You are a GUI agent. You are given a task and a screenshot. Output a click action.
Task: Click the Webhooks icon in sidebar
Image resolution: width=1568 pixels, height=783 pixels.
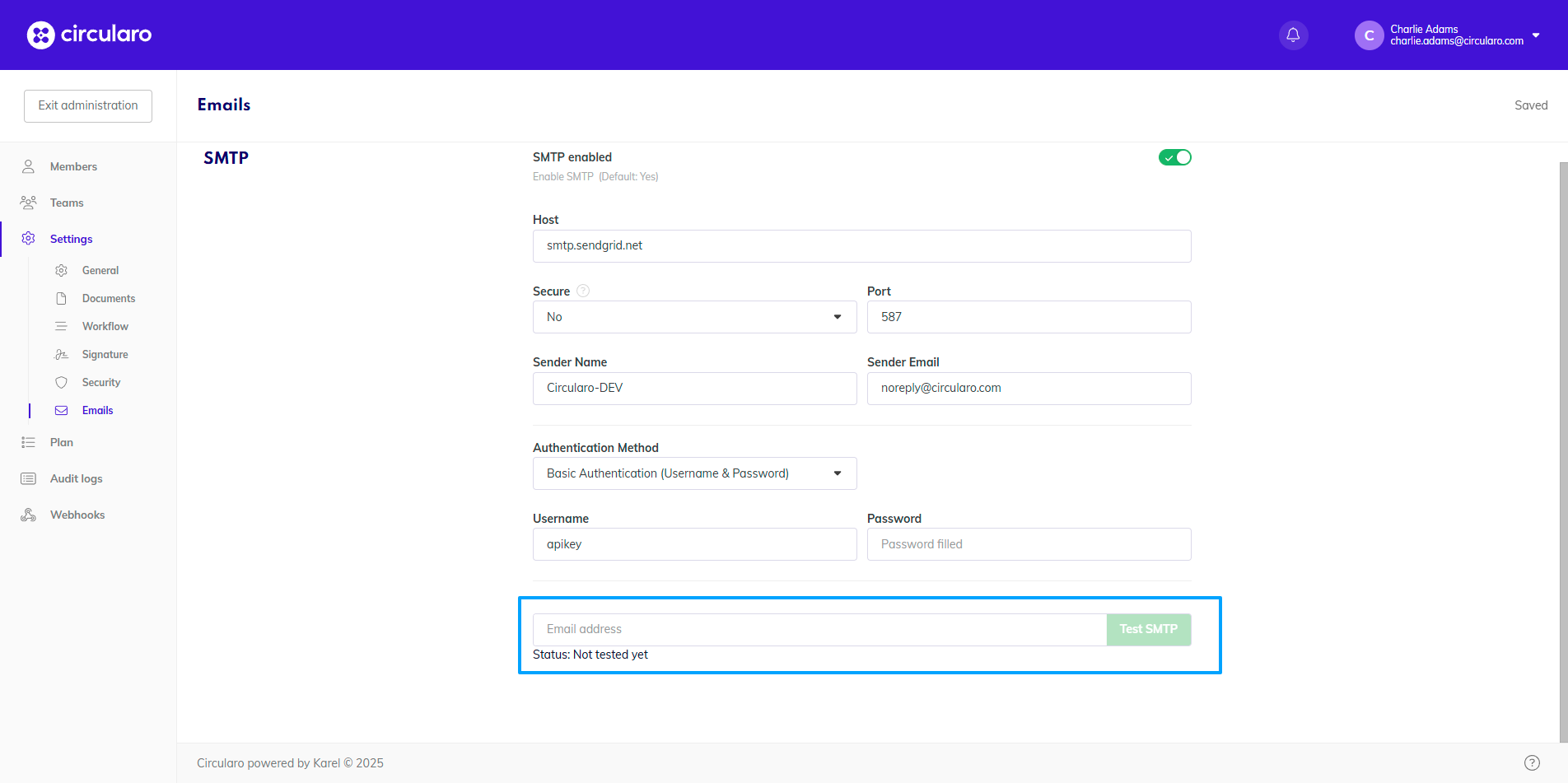(x=28, y=515)
